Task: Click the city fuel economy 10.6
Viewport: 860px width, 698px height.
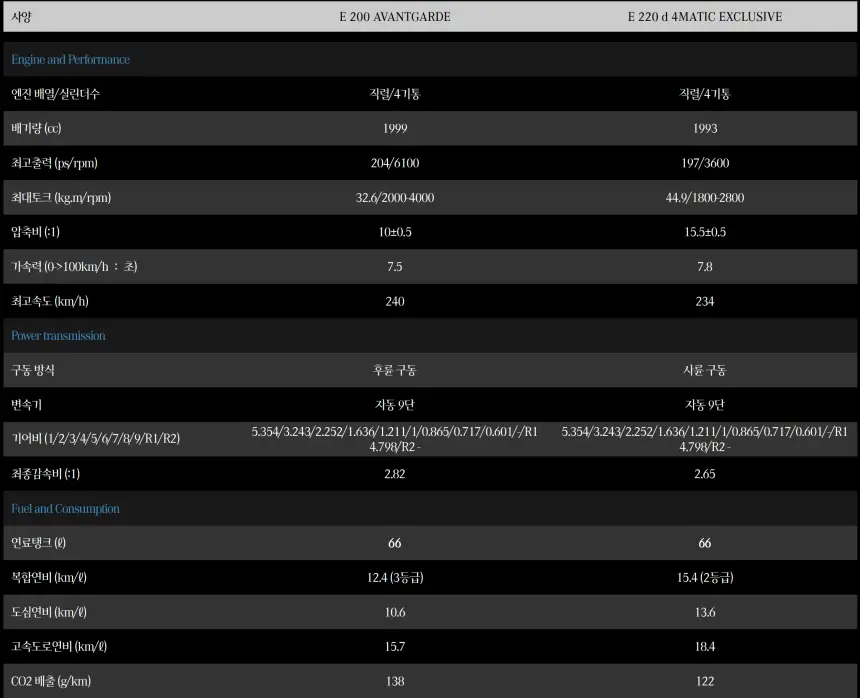Action: tap(395, 612)
